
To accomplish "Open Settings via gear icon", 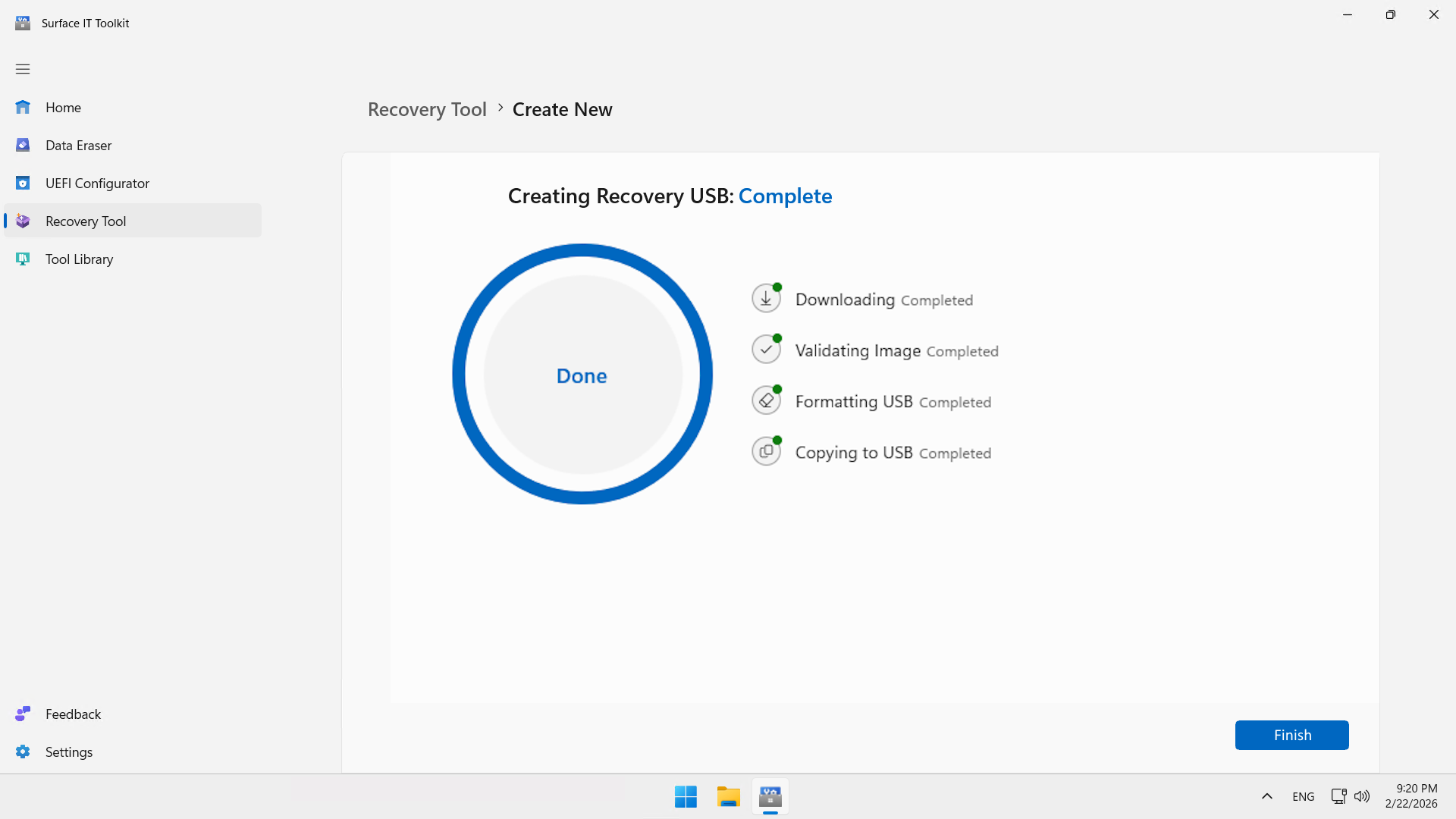I will [23, 752].
